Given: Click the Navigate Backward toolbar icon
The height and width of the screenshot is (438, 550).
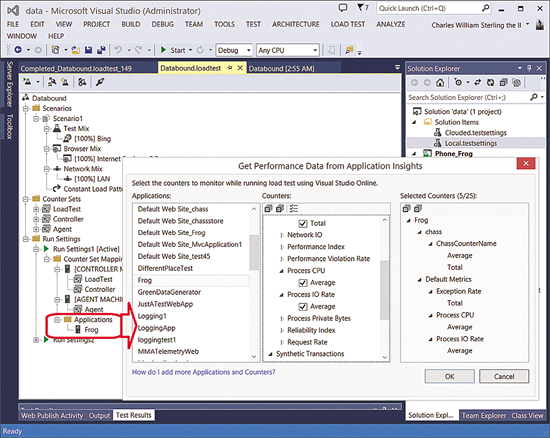Looking at the screenshot, I should click(x=18, y=50).
